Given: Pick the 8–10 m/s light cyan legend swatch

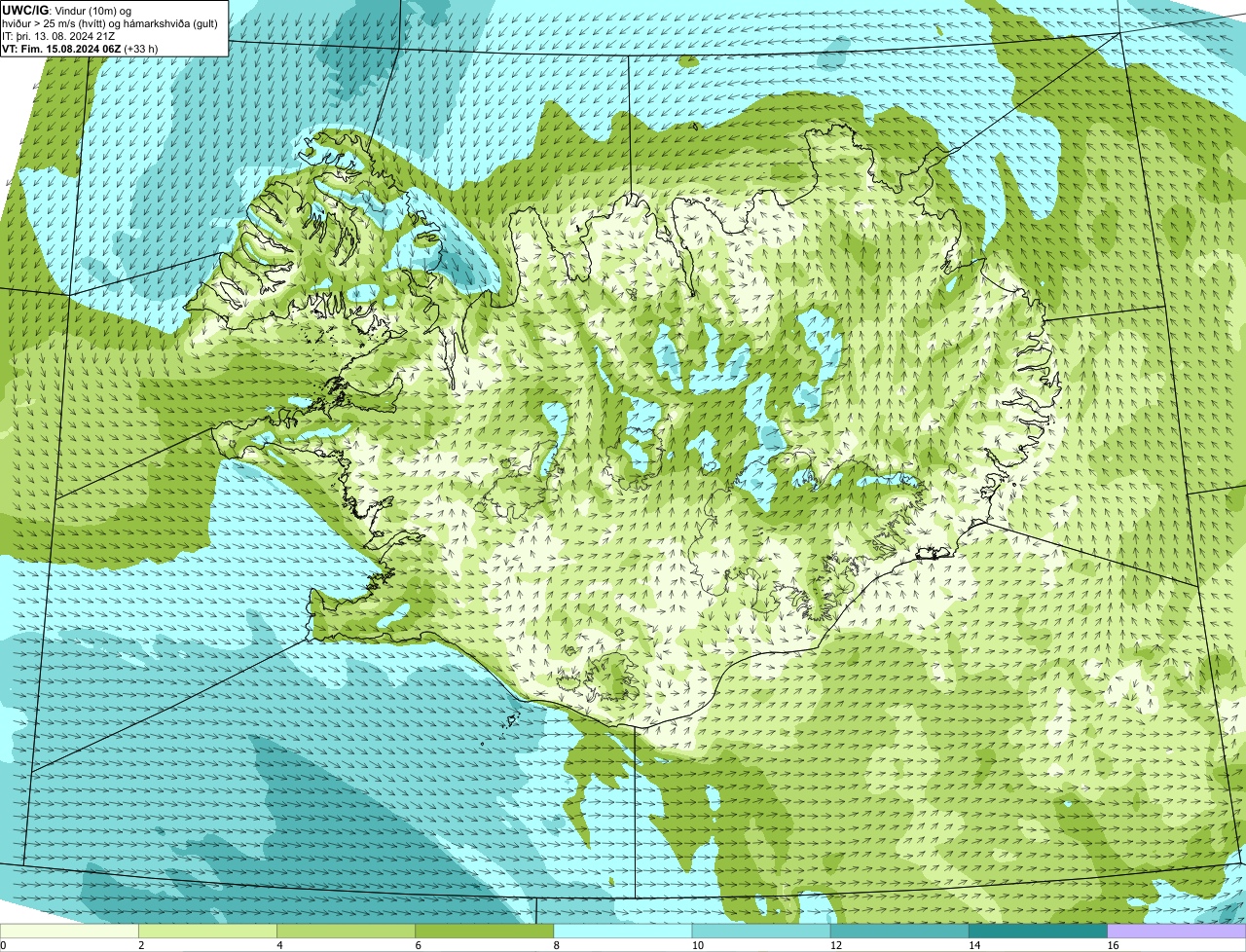Looking at the screenshot, I should click(623, 931).
